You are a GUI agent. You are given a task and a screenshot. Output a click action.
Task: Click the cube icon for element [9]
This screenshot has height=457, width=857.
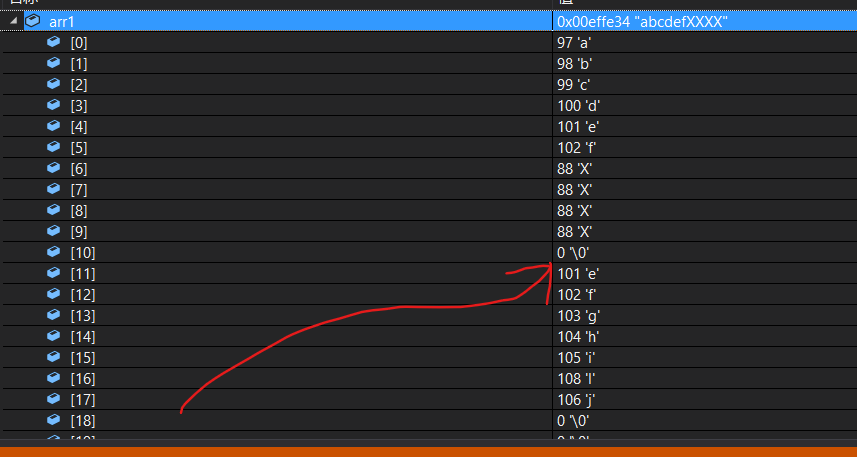(54, 231)
